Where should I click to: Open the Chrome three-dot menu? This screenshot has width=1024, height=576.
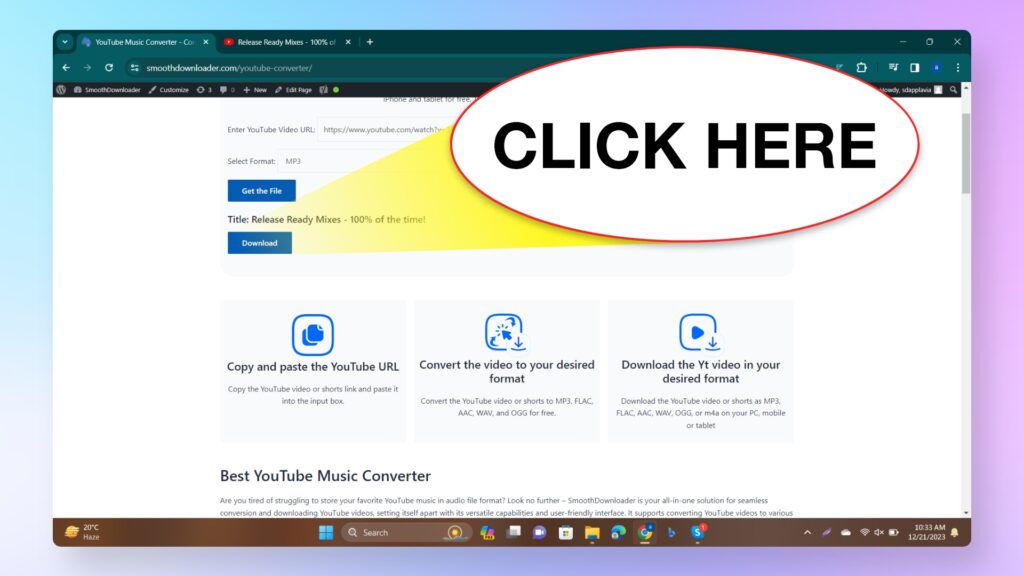[x=958, y=67]
